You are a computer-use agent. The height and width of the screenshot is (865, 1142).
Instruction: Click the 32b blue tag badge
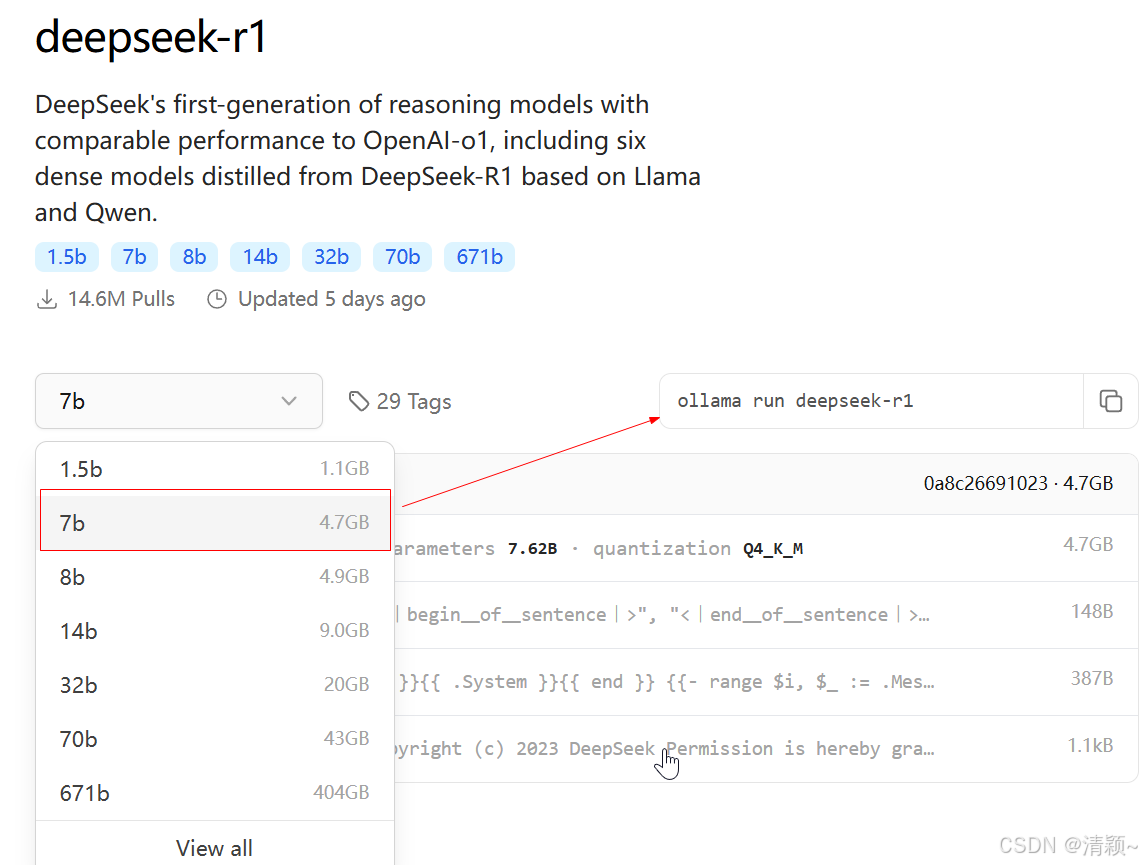(331, 257)
